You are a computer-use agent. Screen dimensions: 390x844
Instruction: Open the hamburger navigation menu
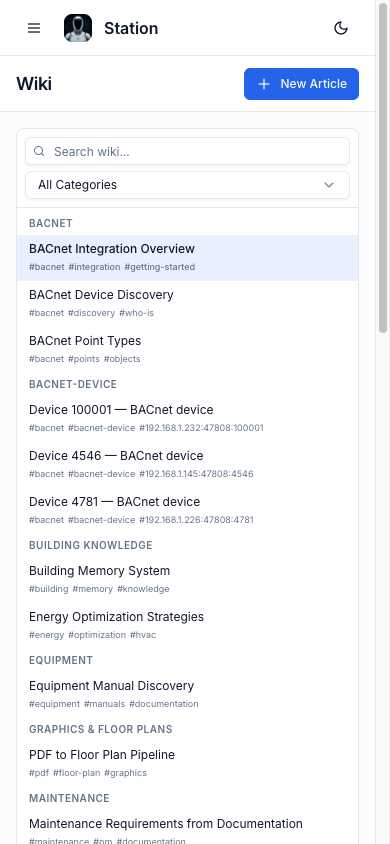34,28
